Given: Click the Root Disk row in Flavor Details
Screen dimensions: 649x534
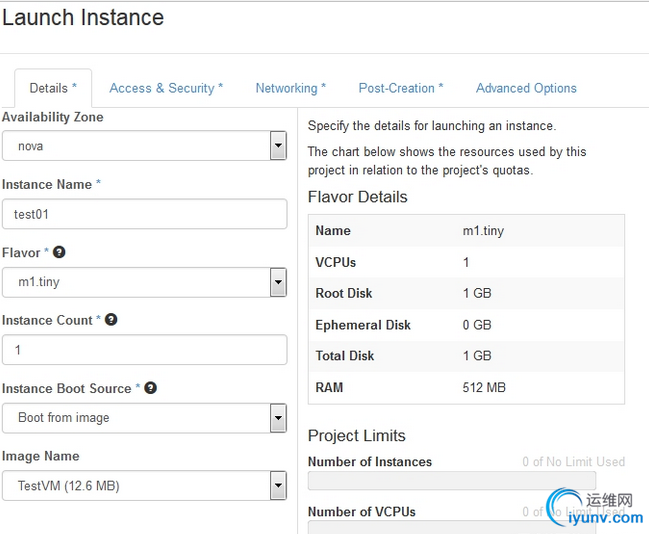Looking at the screenshot, I should tap(466, 294).
